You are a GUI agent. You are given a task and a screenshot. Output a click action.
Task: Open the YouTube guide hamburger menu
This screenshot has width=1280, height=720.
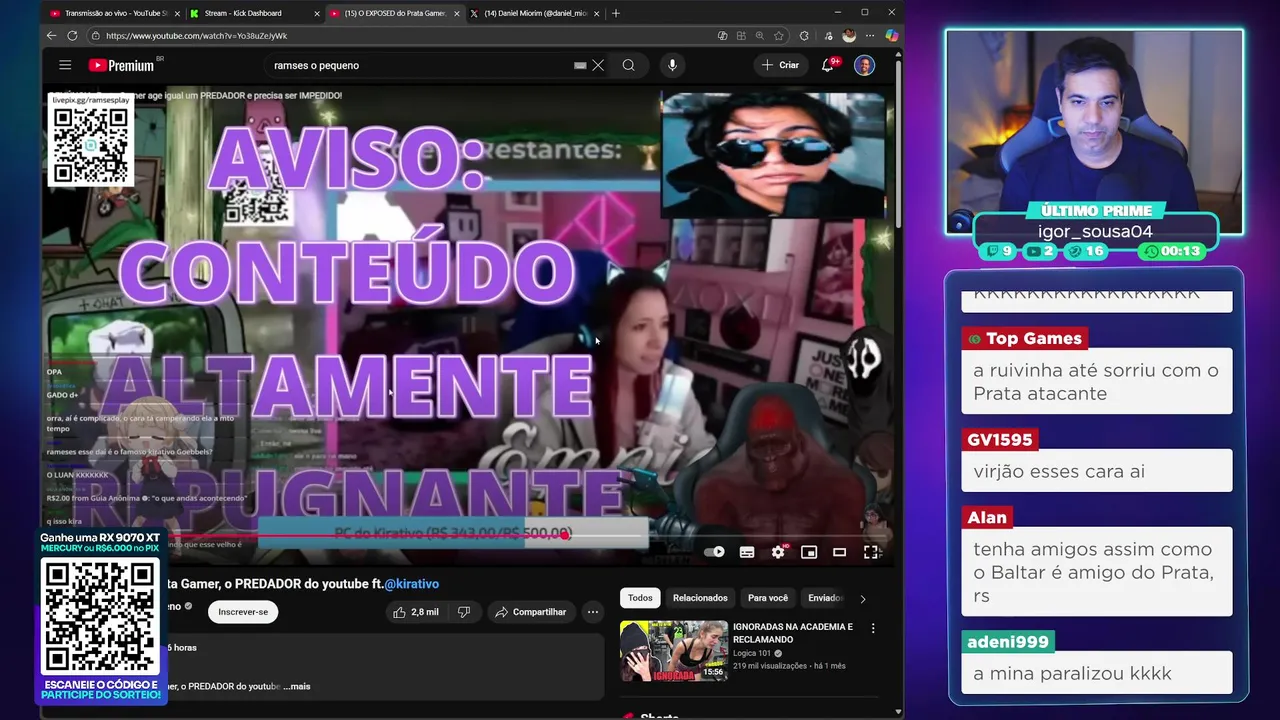65,65
